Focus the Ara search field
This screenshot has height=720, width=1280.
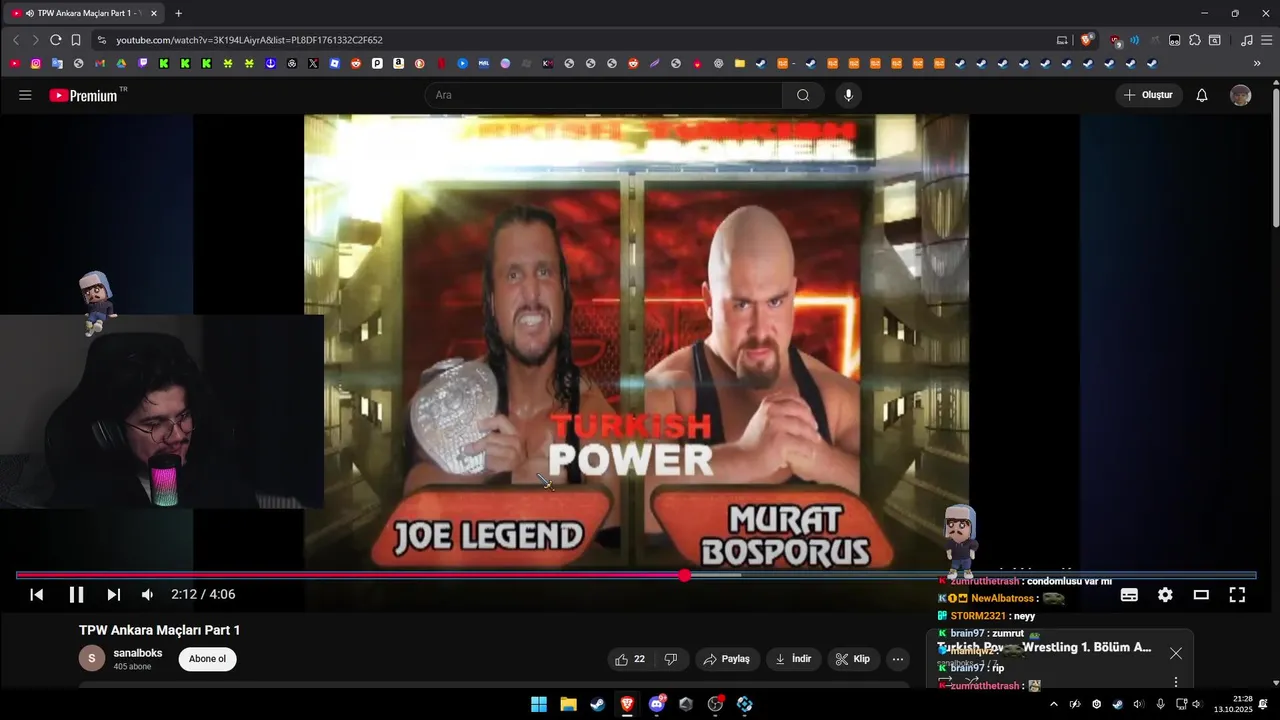tap(604, 95)
